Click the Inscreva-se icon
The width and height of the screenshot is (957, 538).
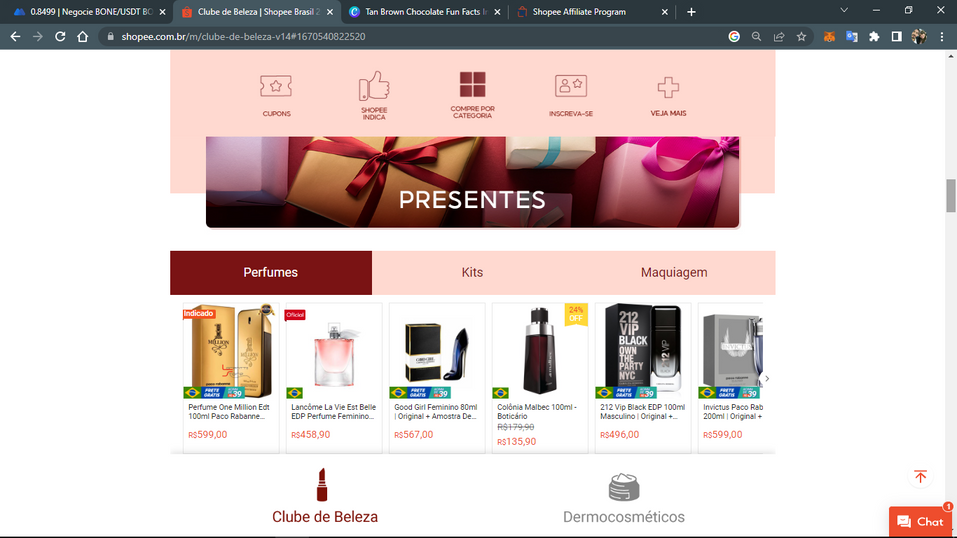pos(570,87)
